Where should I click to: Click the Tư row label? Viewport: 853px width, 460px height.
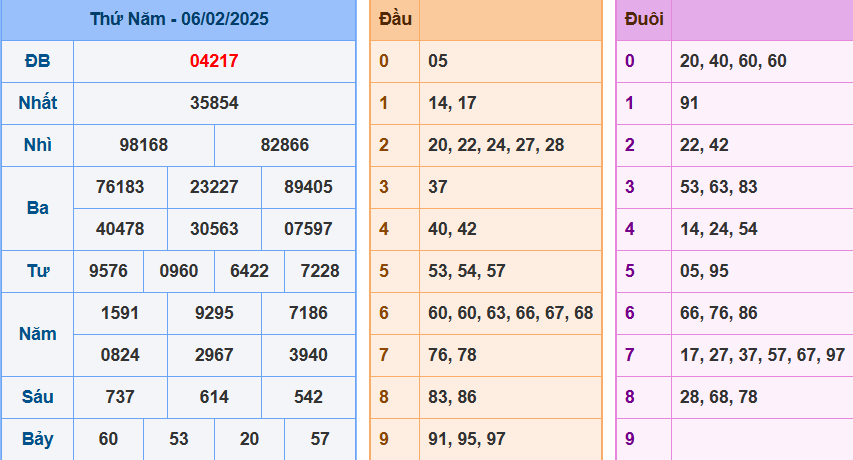(38, 271)
